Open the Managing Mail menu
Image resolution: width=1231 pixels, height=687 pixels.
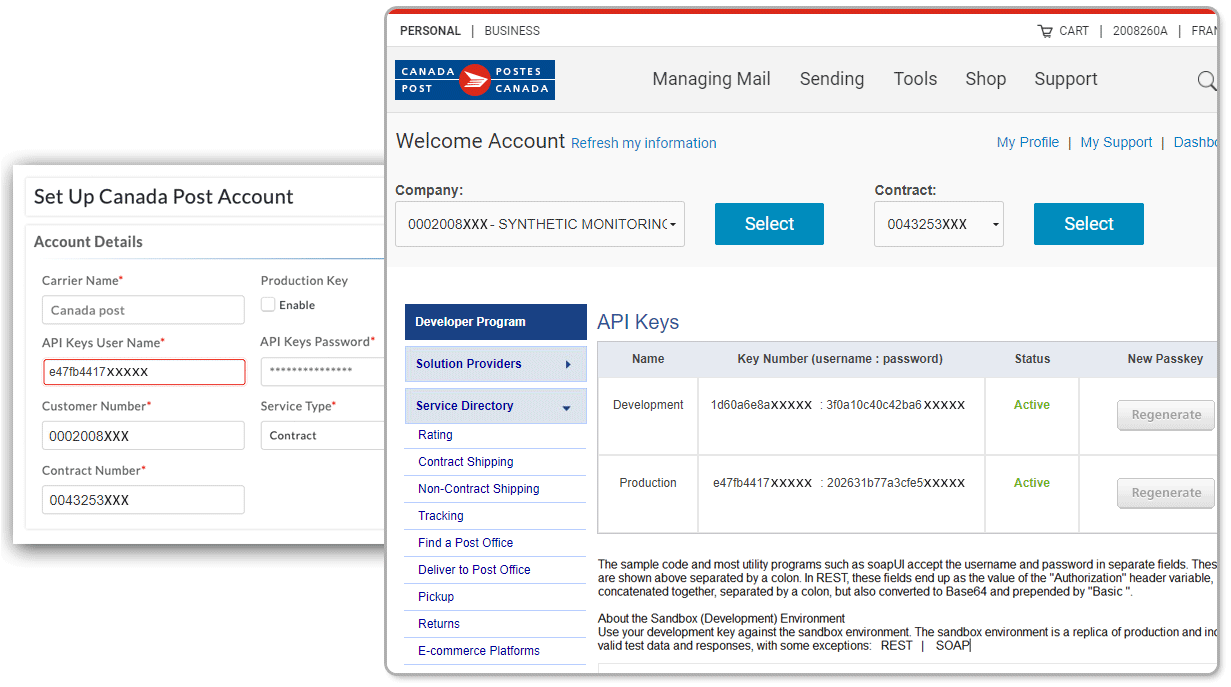(x=712, y=79)
